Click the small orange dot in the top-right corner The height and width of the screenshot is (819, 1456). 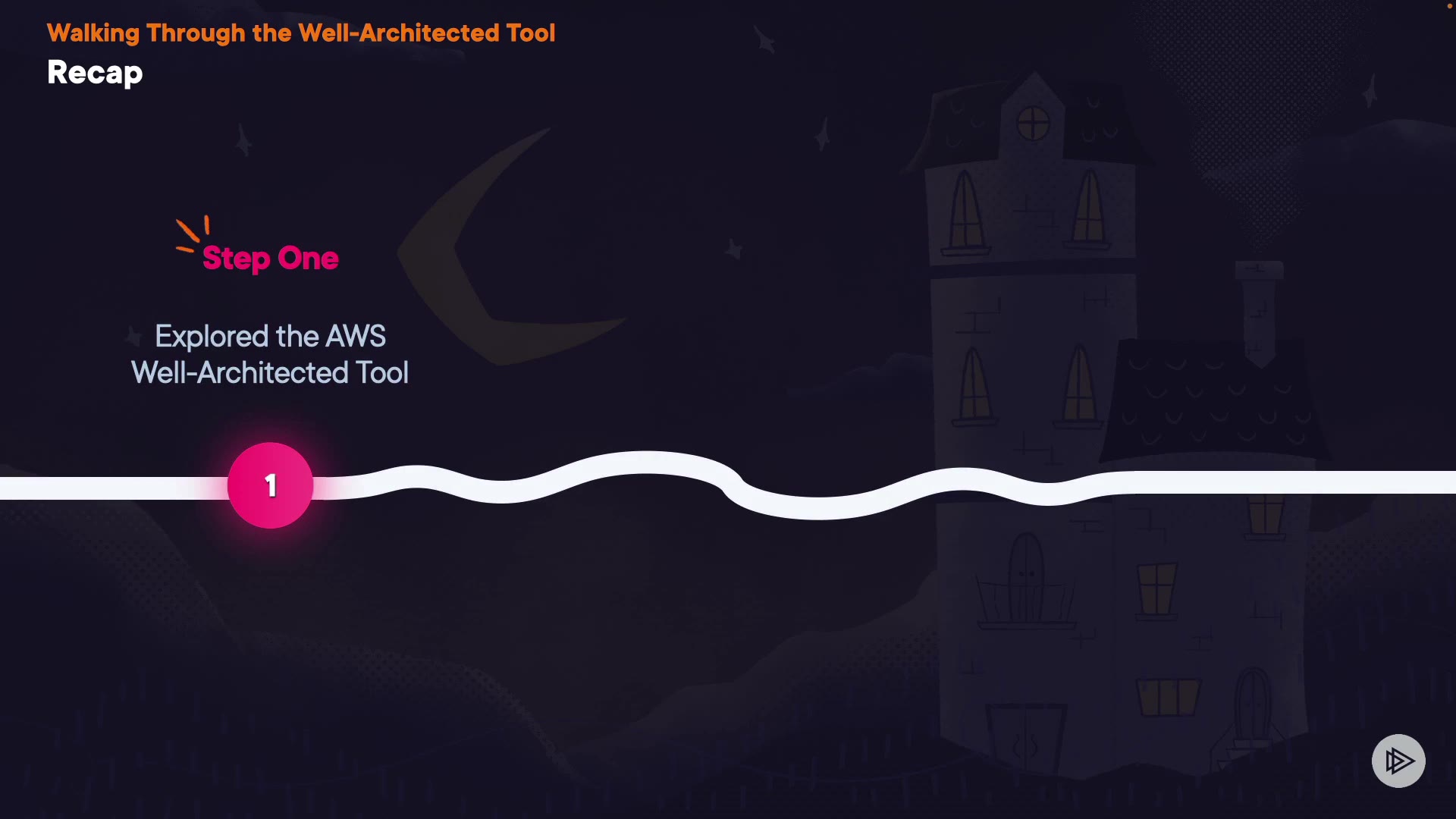point(1449,6)
